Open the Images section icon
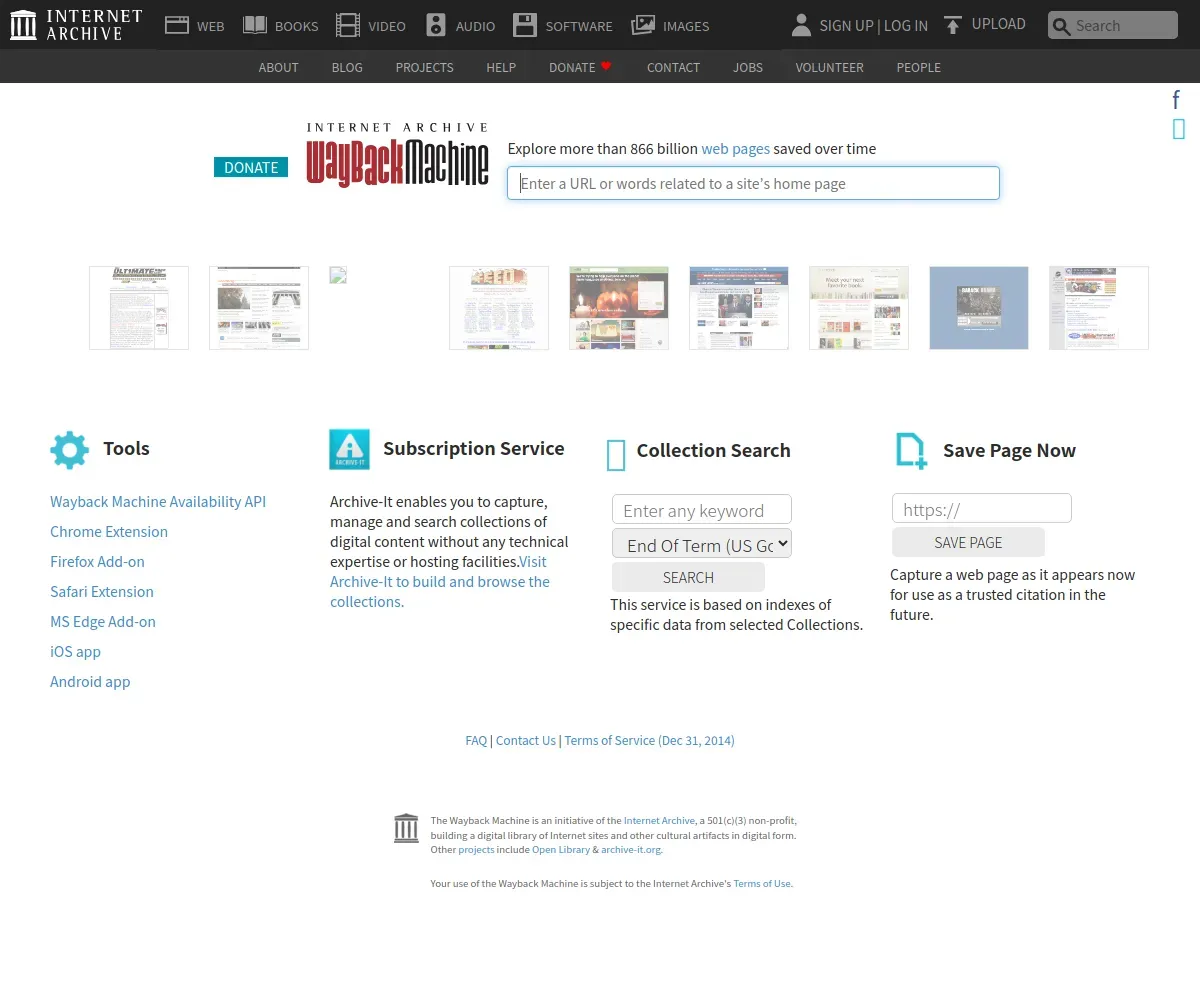This screenshot has width=1200, height=1000. [643, 25]
